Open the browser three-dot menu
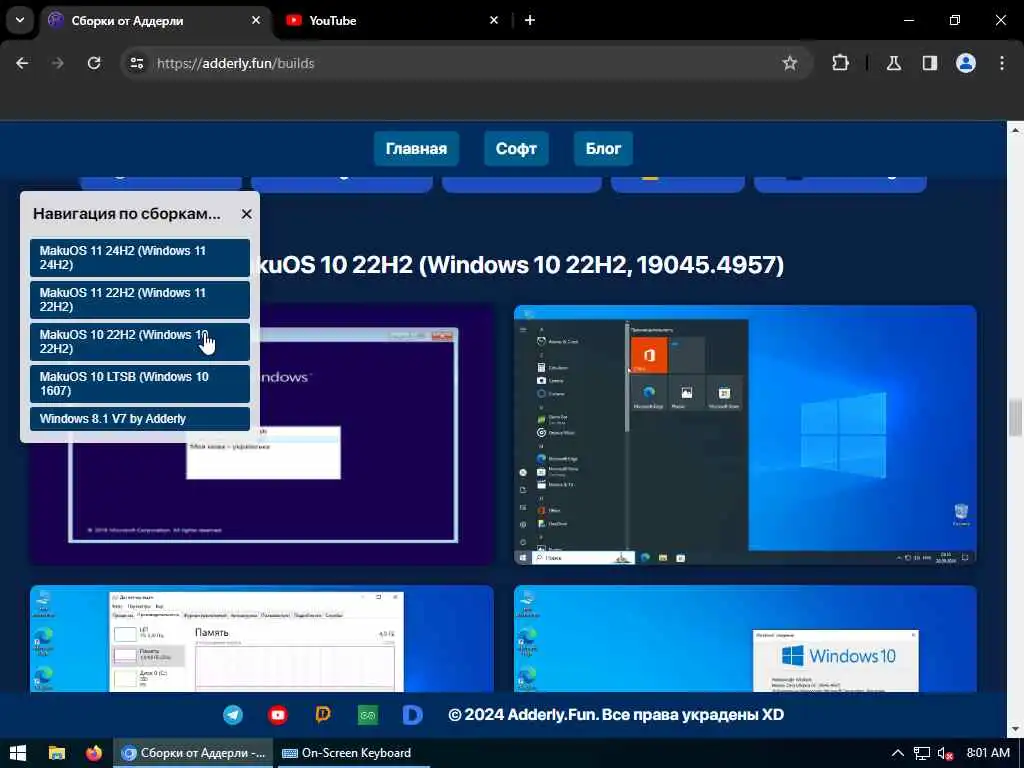Image resolution: width=1024 pixels, height=768 pixels. coord(1002,63)
